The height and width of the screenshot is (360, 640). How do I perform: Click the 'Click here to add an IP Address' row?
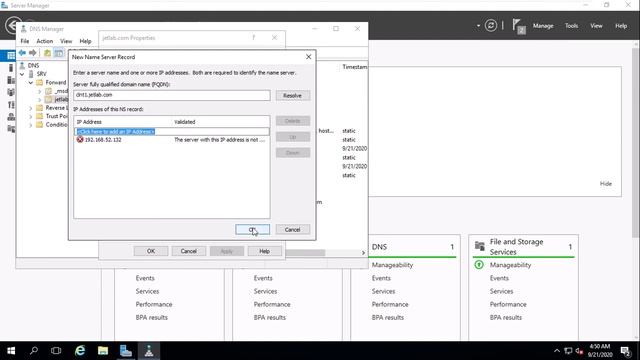click(172, 131)
